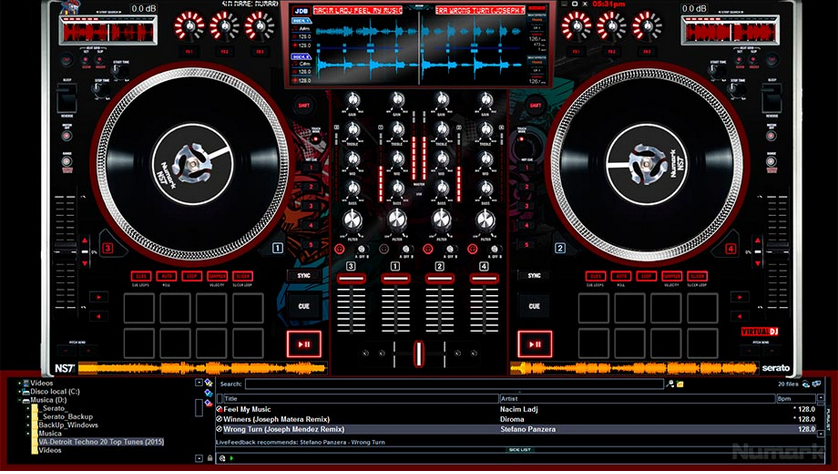Start right deck with play/pause button

pyautogui.click(x=534, y=344)
